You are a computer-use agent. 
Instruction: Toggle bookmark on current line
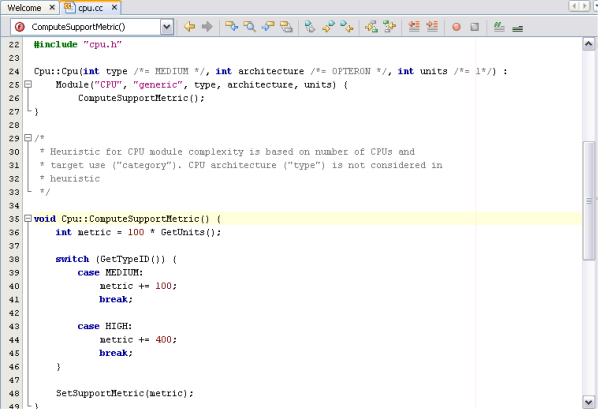pos(310,27)
